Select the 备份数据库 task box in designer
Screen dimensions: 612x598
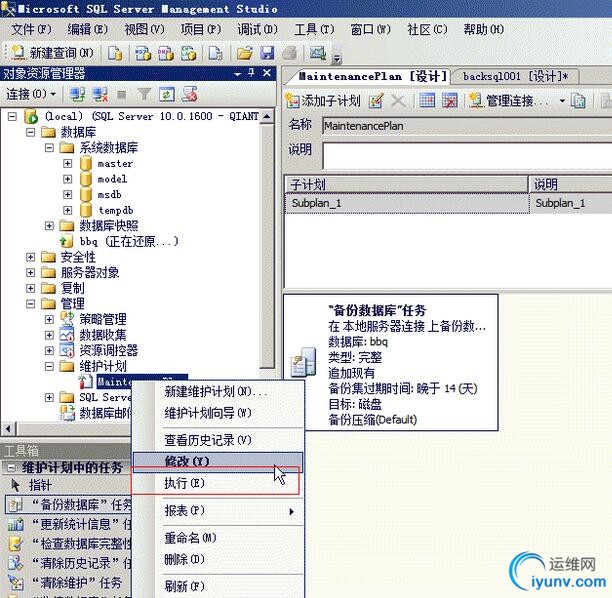(391, 363)
